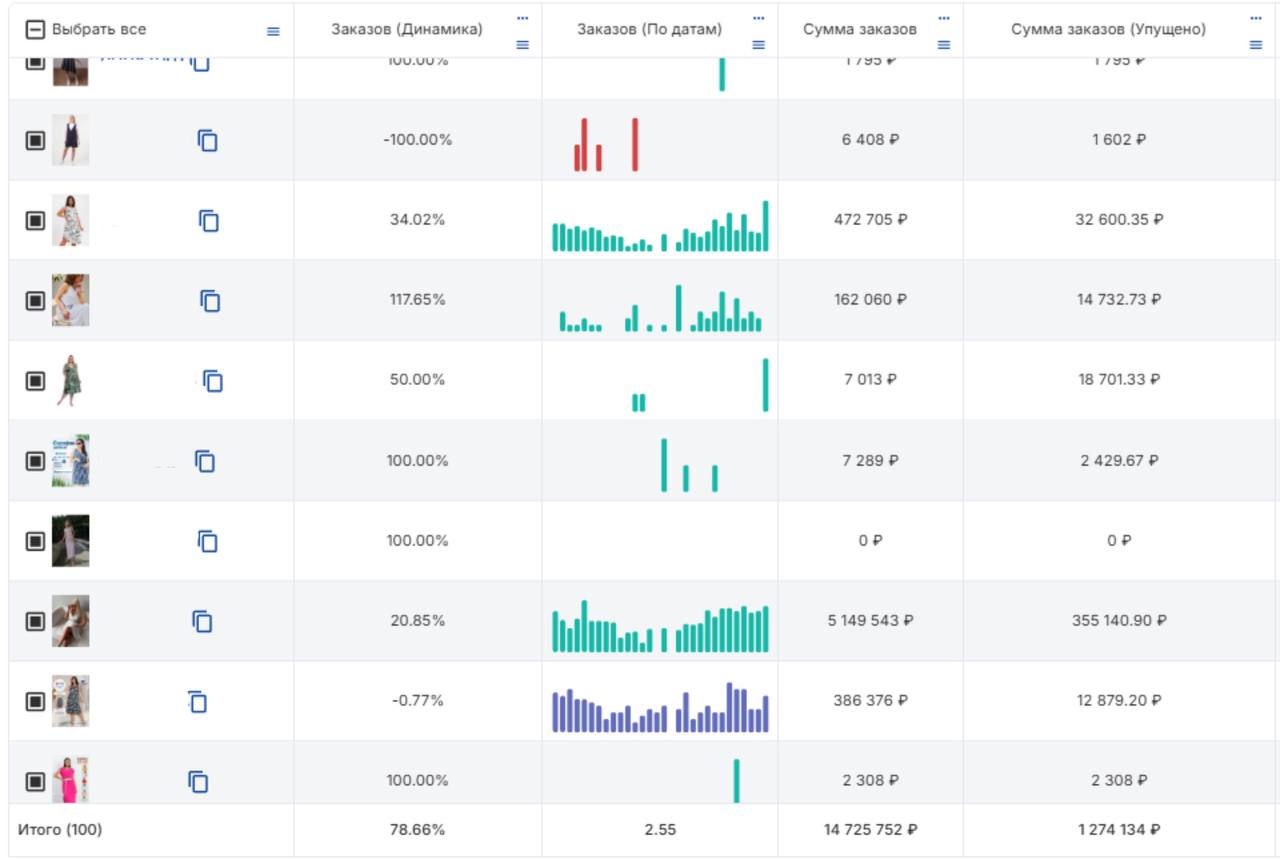Click copy icon in the 2 308 ₽ row

click(x=198, y=781)
